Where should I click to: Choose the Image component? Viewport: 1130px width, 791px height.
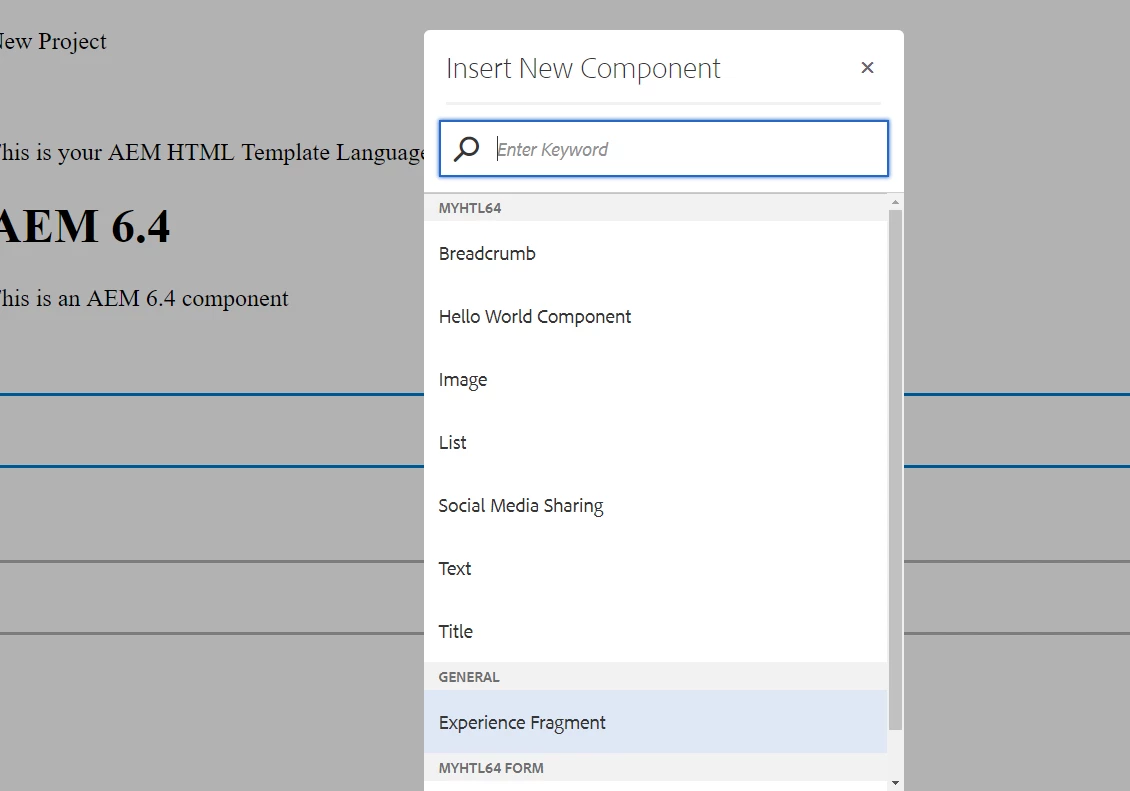tap(655, 380)
